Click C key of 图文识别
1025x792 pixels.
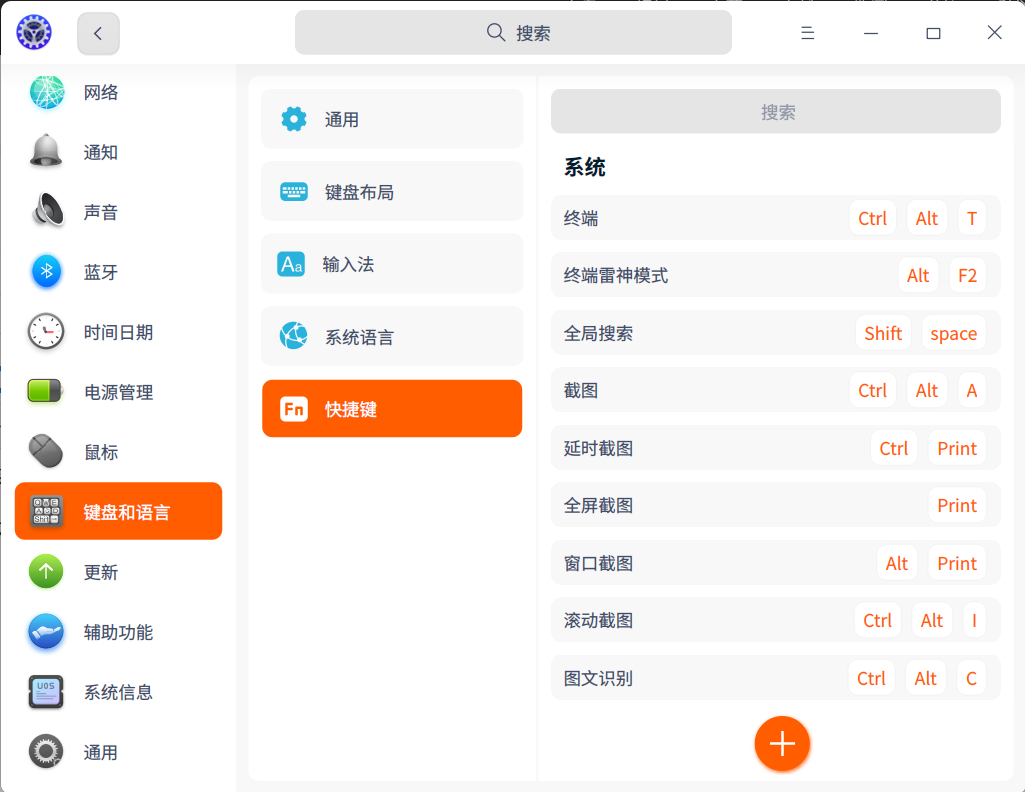(971, 678)
